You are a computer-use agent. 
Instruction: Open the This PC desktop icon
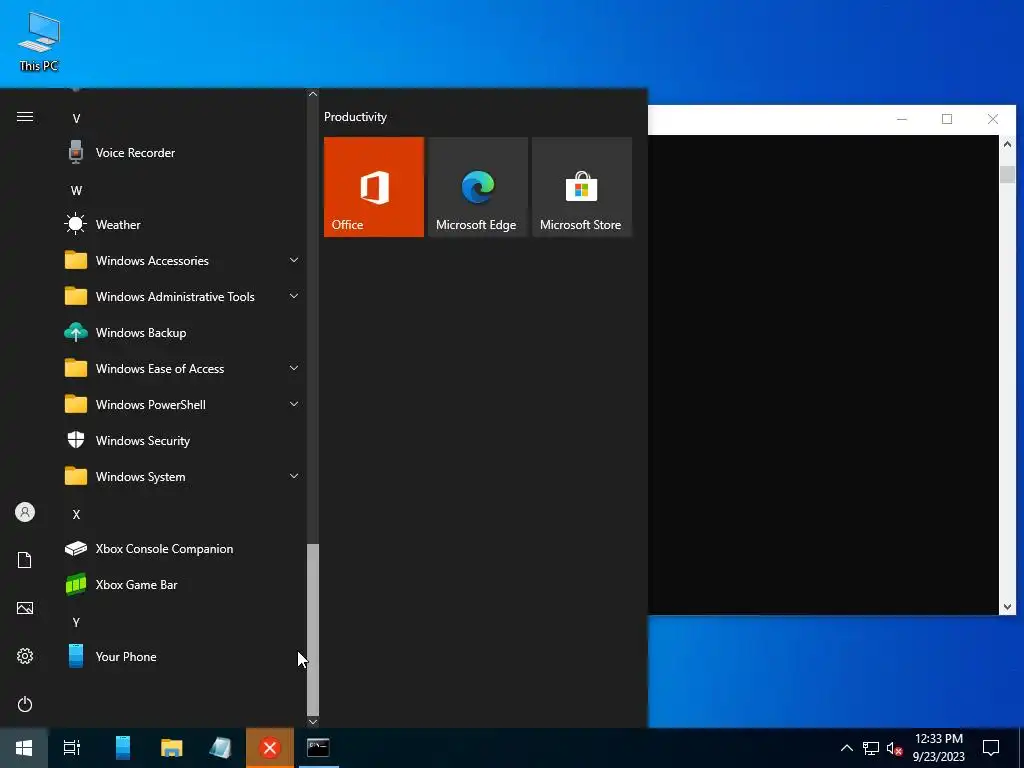pyautogui.click(x=39, y=42)
